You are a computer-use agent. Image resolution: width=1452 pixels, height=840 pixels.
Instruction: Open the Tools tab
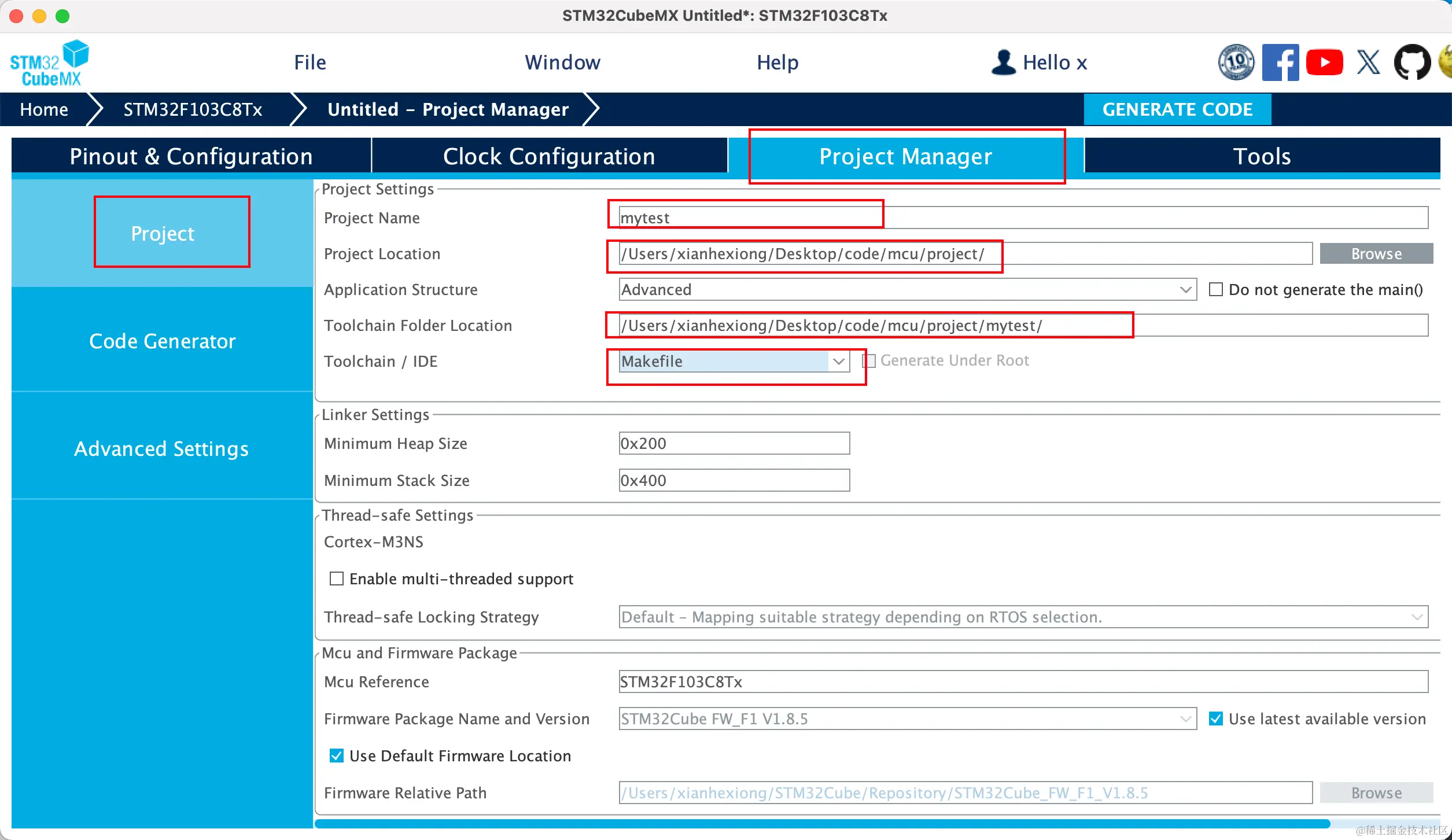point(1262,156)
